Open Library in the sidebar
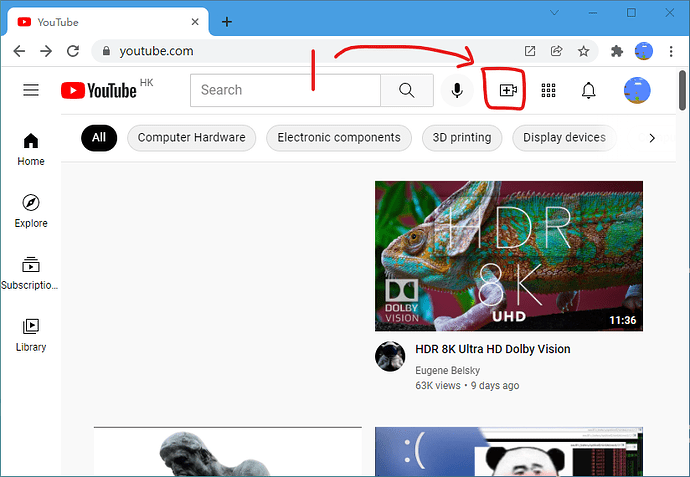Screen dimensions: 690x477 pos(31,335)
